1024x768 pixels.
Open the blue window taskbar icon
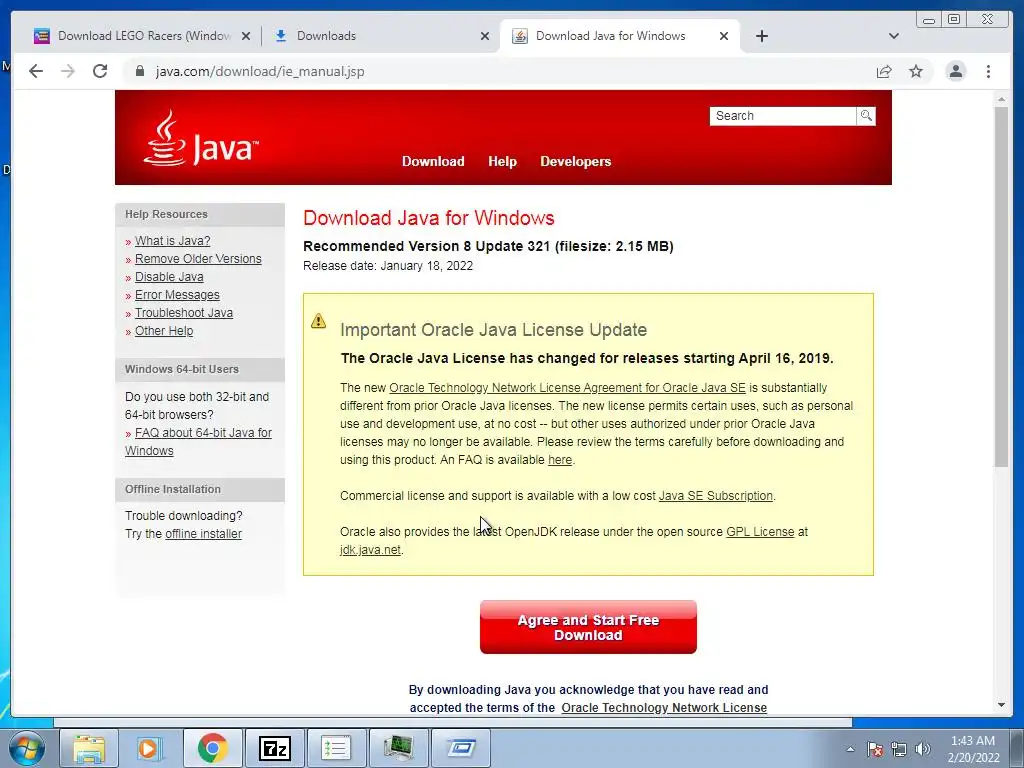pyautogui.click(x=460, y=748)
